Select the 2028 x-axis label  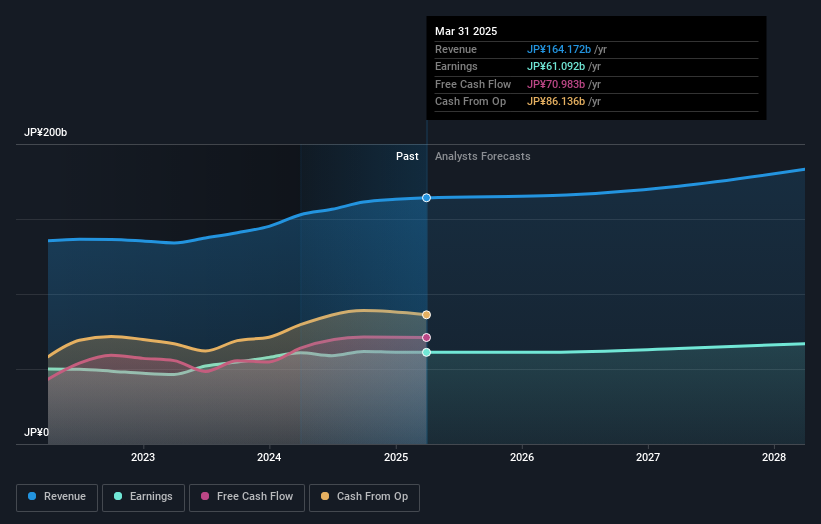[774, 457]
